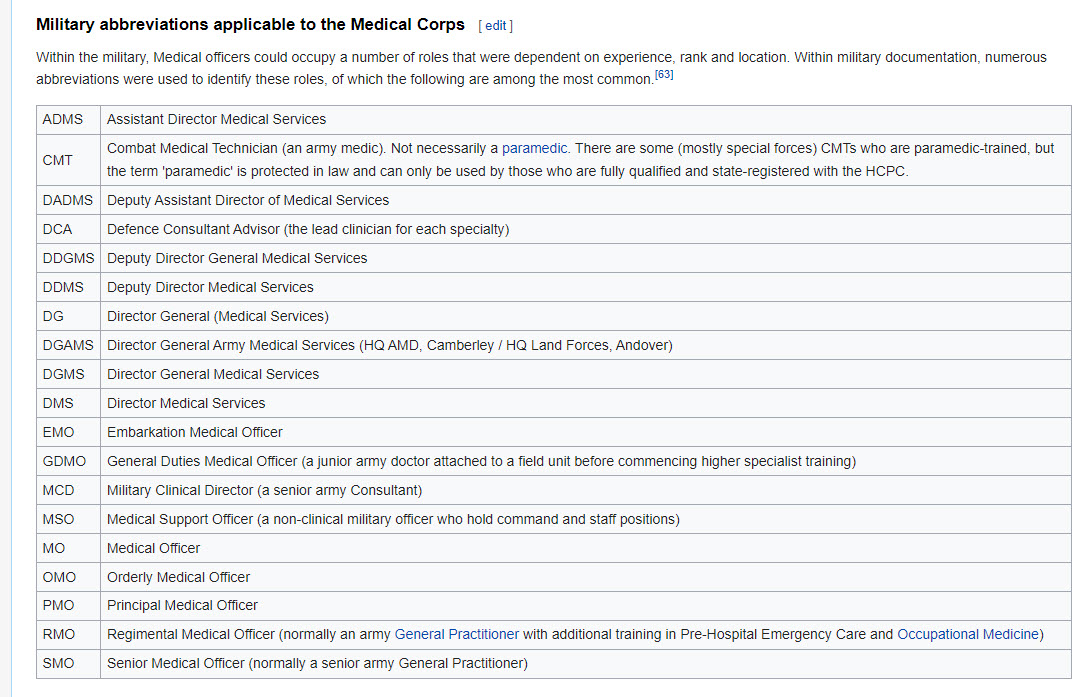The image size is (1088, 697).
Task: Open citation reference 63
Action: pyautogui.click(x=664, y=76)
